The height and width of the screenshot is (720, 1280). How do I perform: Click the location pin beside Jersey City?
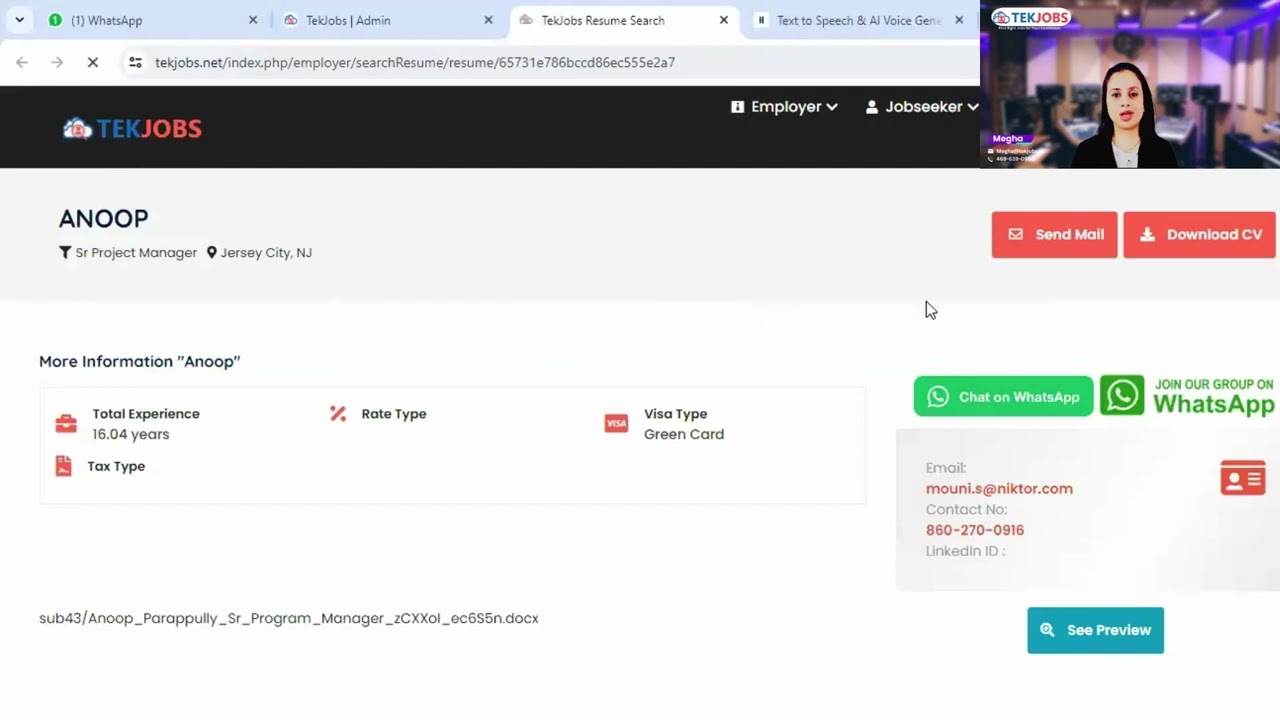[211, 253]
